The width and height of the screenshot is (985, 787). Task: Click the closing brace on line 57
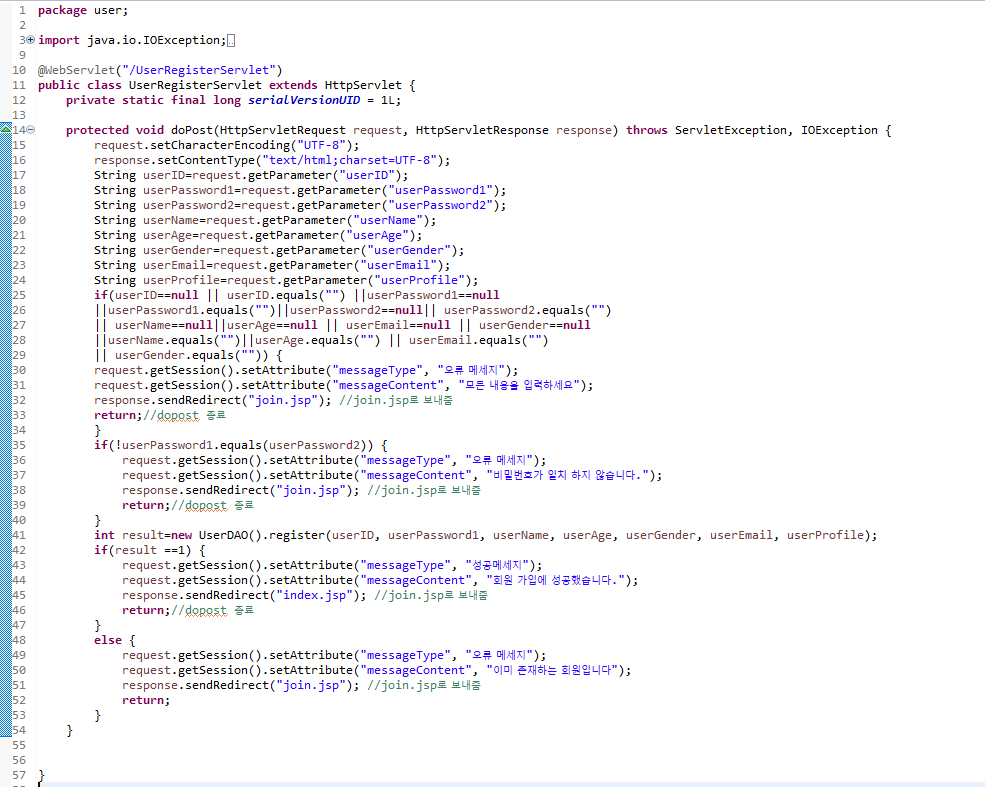pos(41,776)
